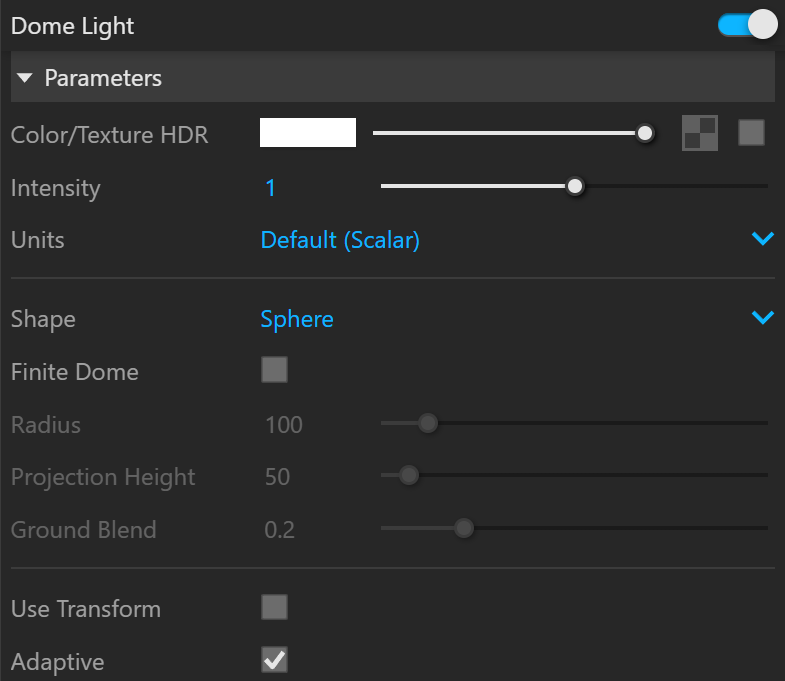Toggle the small texture enable square
This screenshot has width=785, height=681.
click(x=751, y=133)
